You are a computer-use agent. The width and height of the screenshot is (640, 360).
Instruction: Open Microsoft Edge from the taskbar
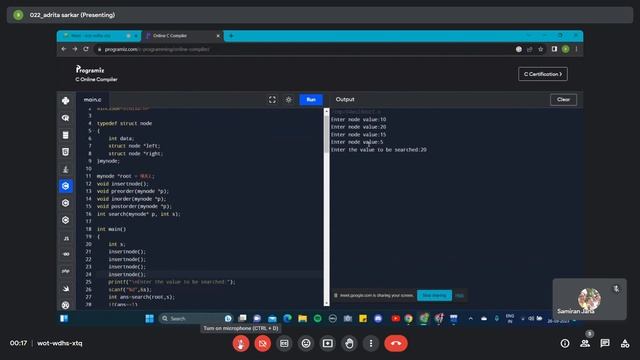point(287,318)
